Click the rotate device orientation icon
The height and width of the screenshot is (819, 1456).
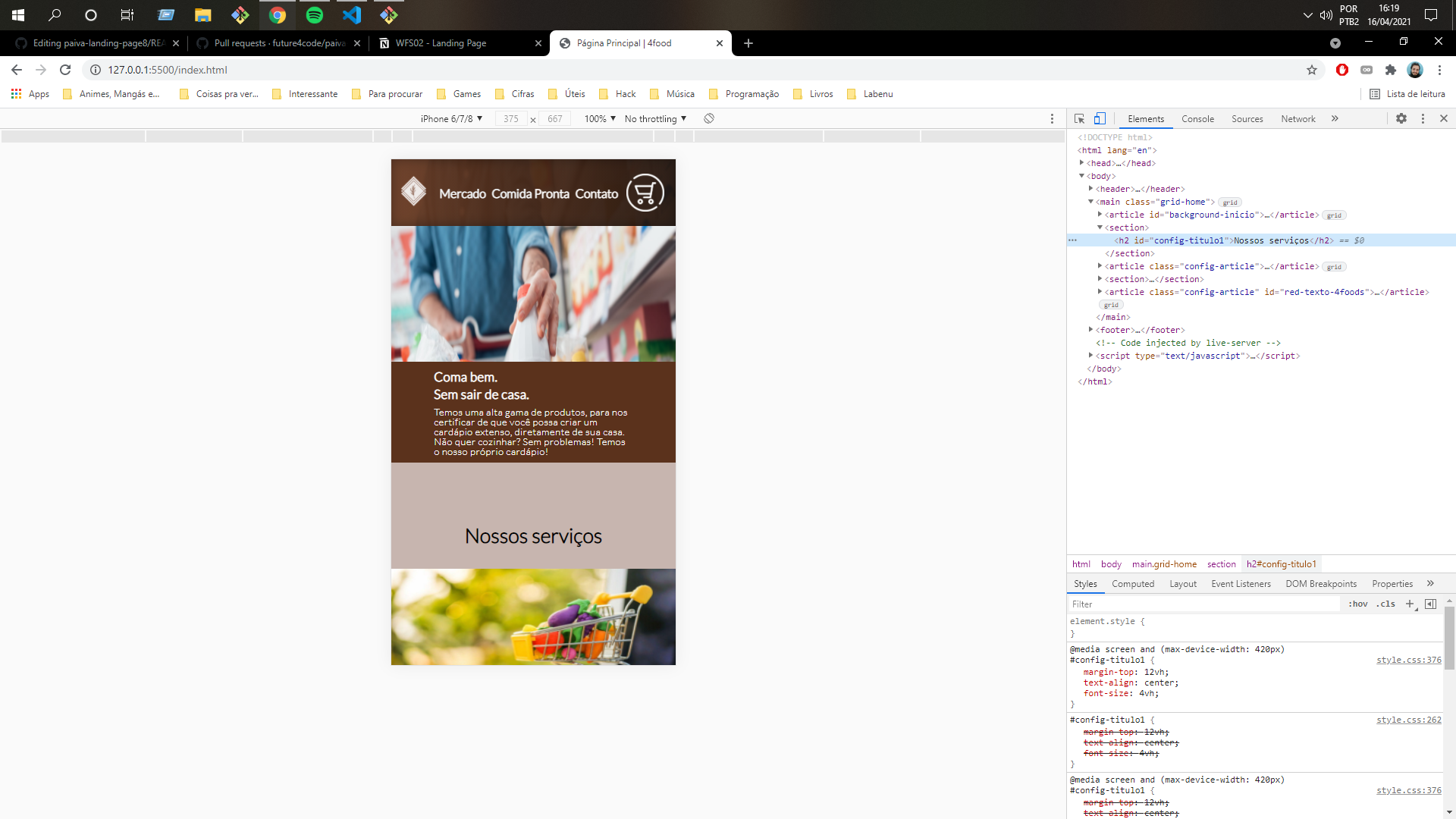709,119
